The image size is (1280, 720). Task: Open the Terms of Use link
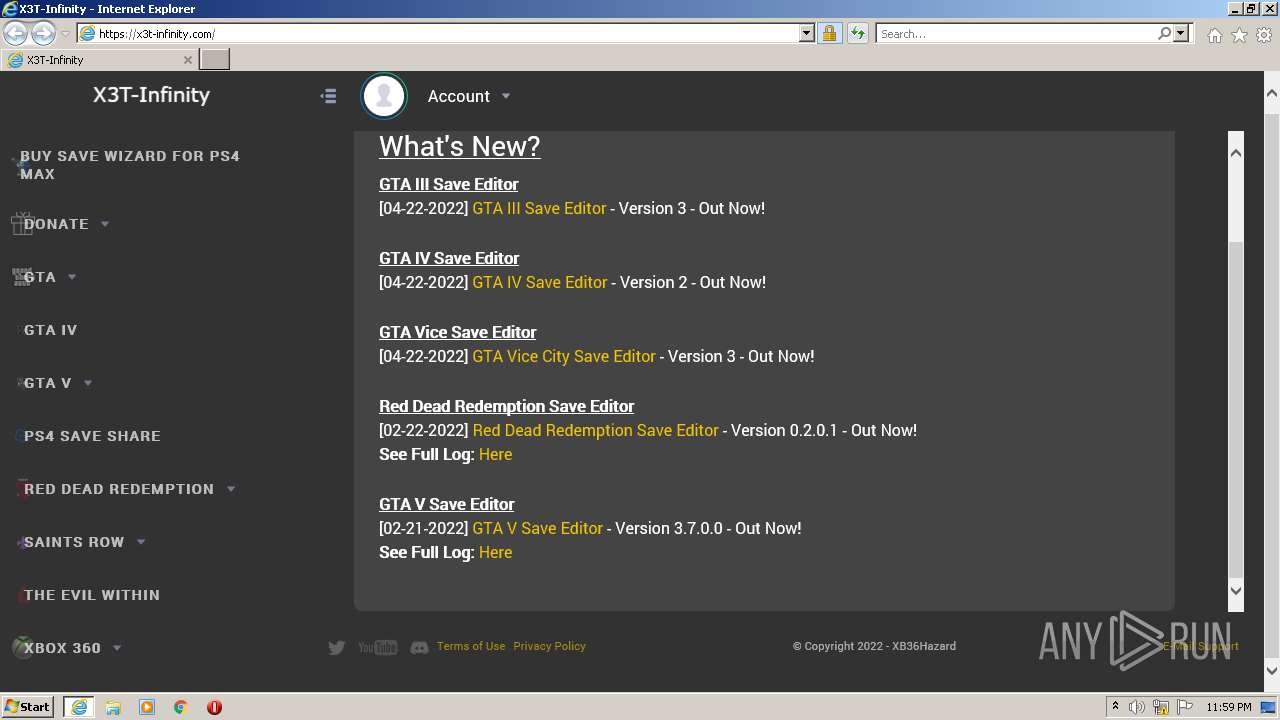point(471,646)
